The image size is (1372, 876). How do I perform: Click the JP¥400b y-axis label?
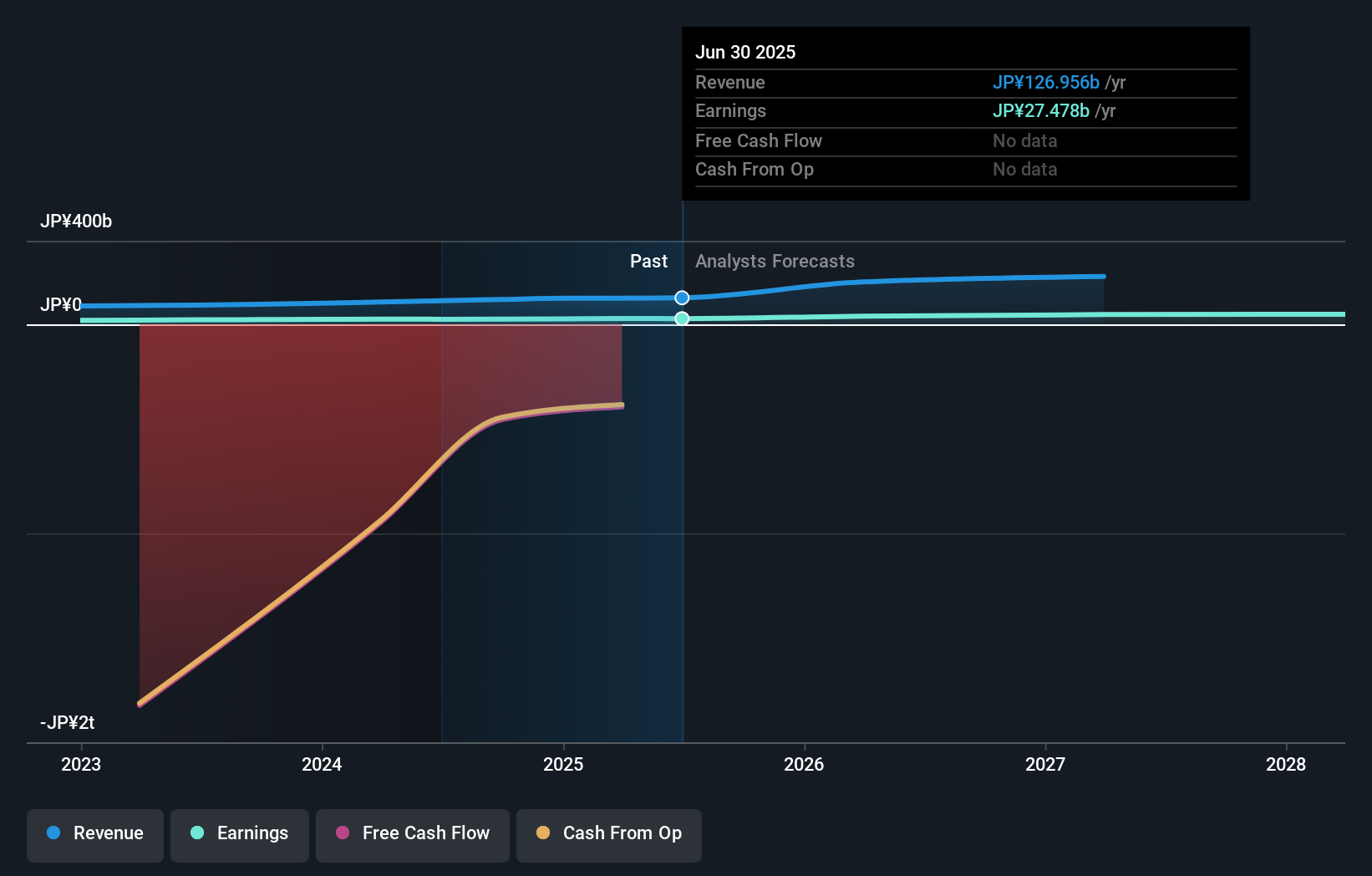(x=76, y=222)
